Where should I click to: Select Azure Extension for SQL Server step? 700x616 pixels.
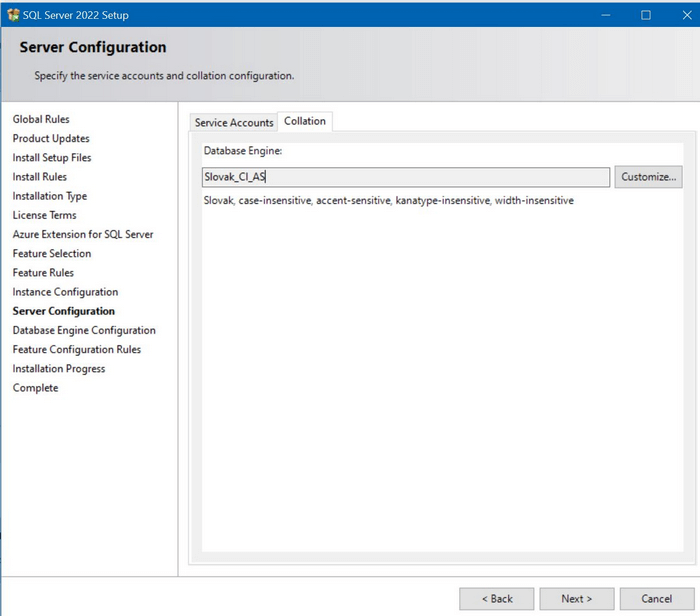click(x=83, y=234)
